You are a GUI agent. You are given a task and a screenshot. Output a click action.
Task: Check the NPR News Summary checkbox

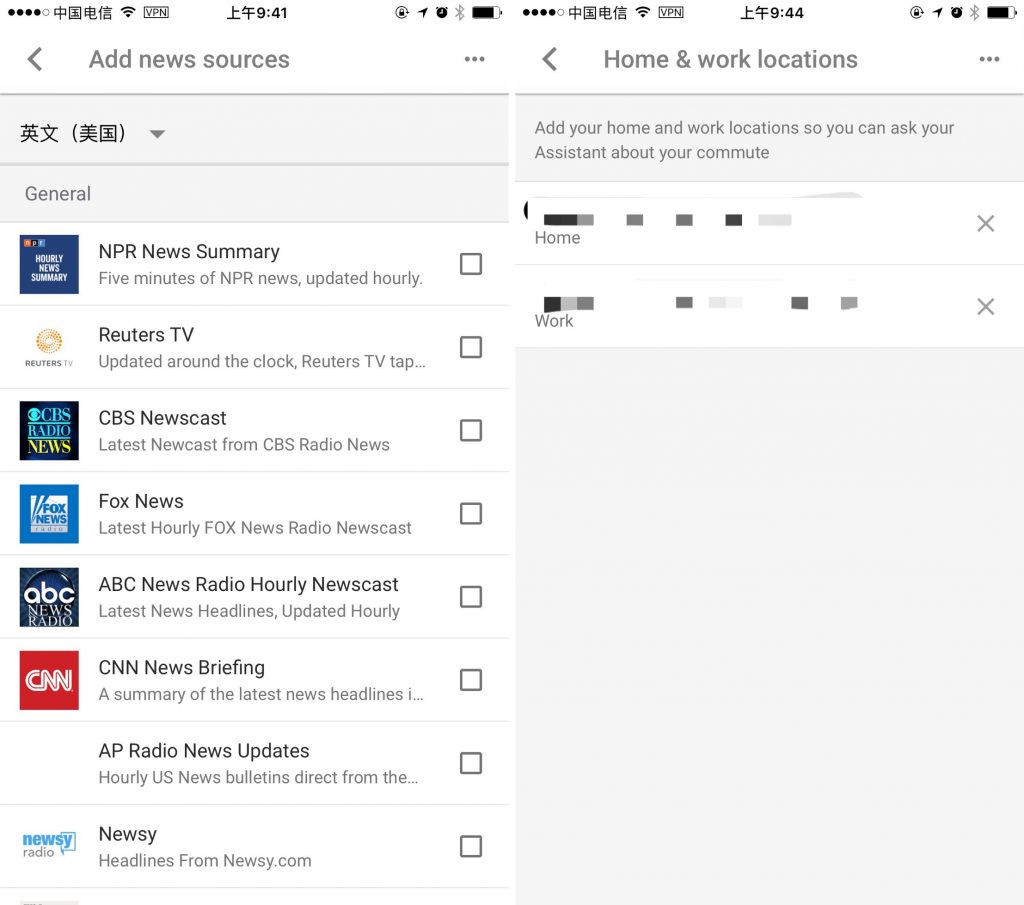pos(470,264)
